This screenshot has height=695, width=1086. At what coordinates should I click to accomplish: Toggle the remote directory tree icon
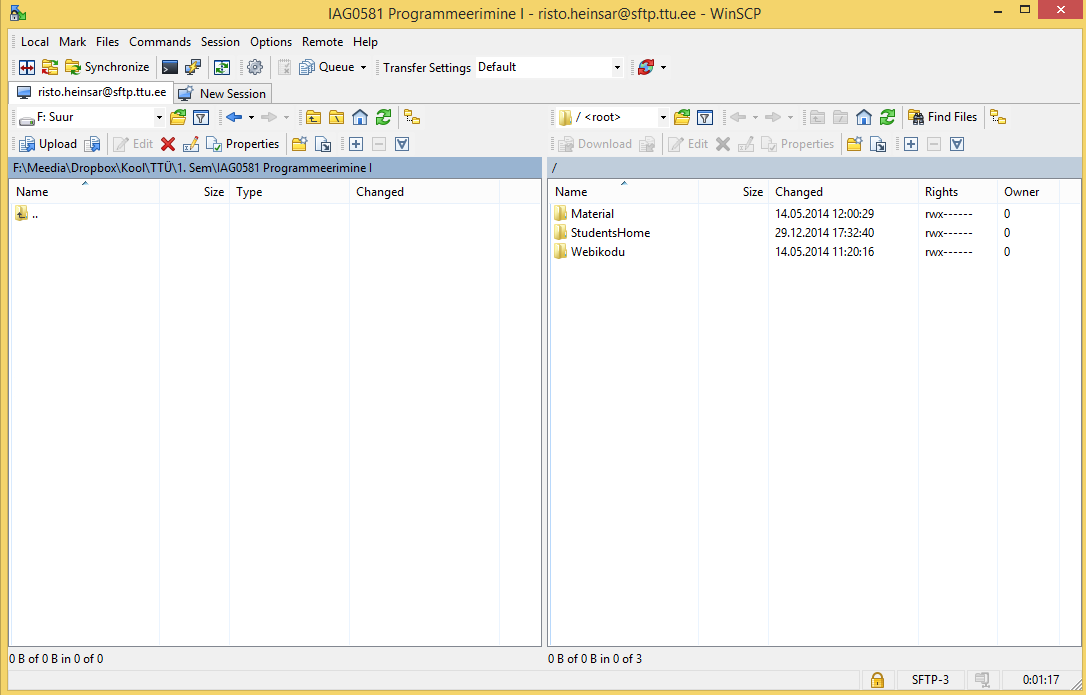[x=998, y=117]
